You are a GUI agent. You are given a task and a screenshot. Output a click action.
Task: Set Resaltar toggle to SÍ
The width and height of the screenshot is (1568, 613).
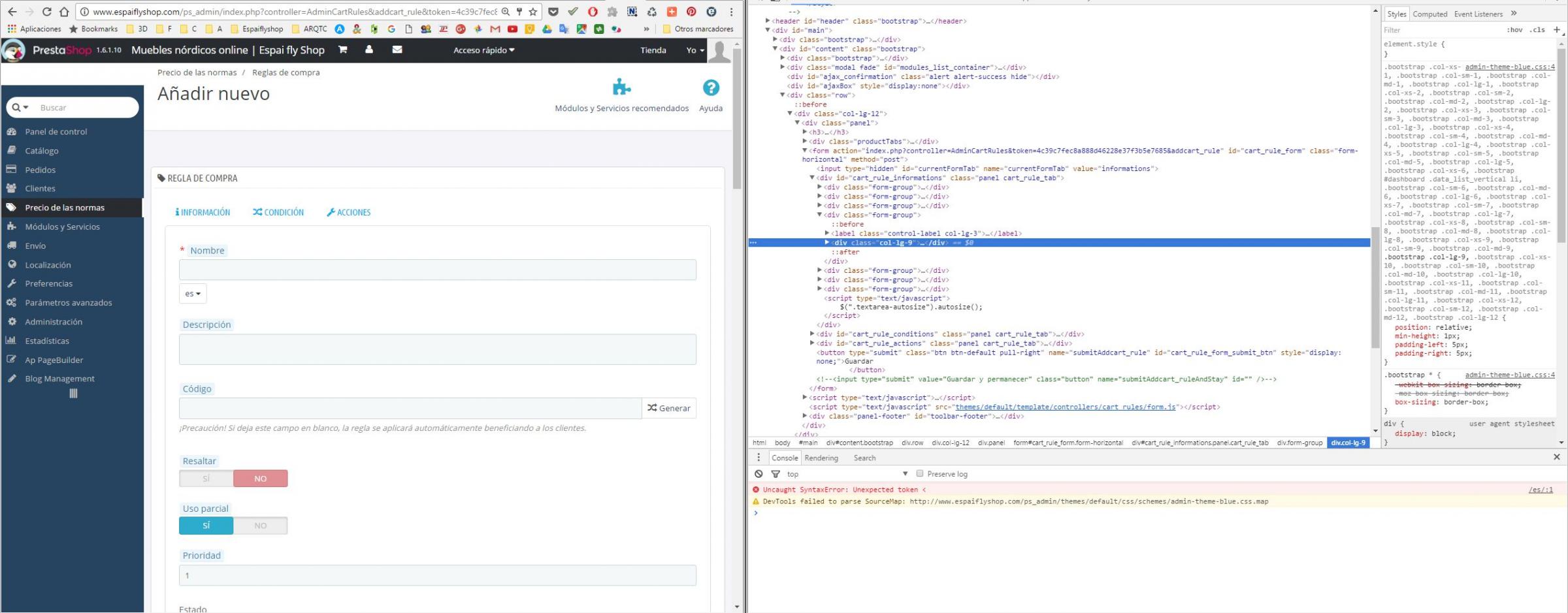[206, 479]
